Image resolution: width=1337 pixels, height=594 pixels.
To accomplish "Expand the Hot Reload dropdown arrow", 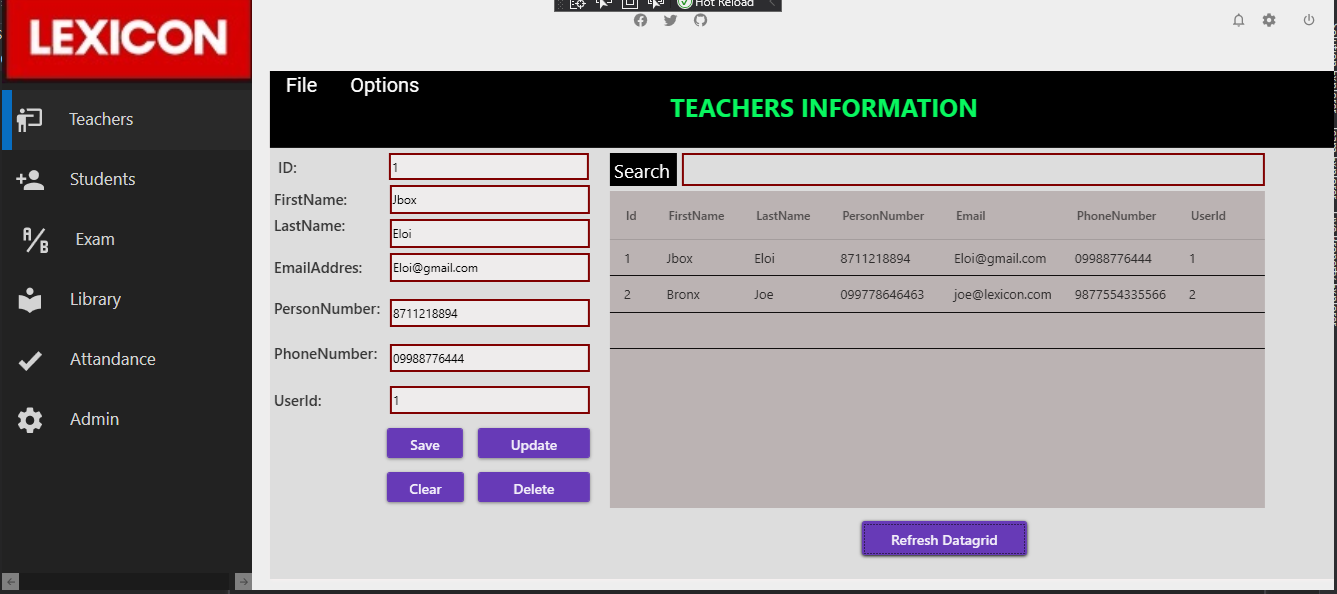I will (x=772, y=5).
